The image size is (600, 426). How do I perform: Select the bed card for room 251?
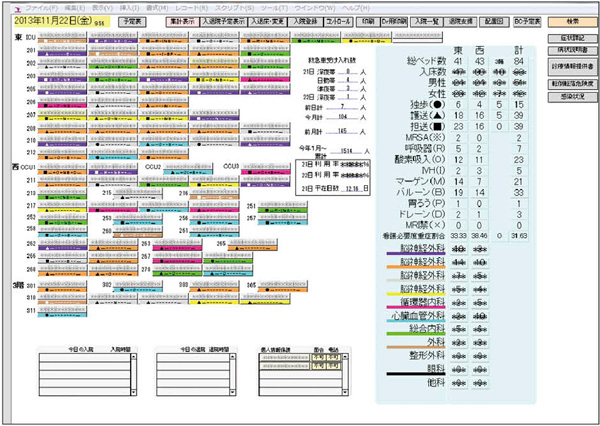[x=282, y=207]
